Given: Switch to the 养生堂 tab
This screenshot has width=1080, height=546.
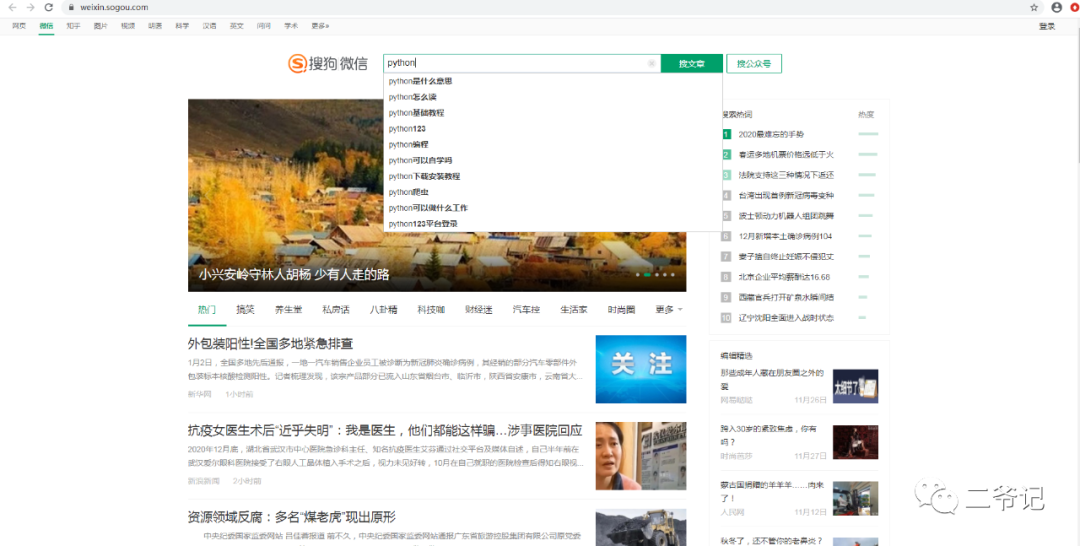Looking at the screenshot, I should point(289,310).
